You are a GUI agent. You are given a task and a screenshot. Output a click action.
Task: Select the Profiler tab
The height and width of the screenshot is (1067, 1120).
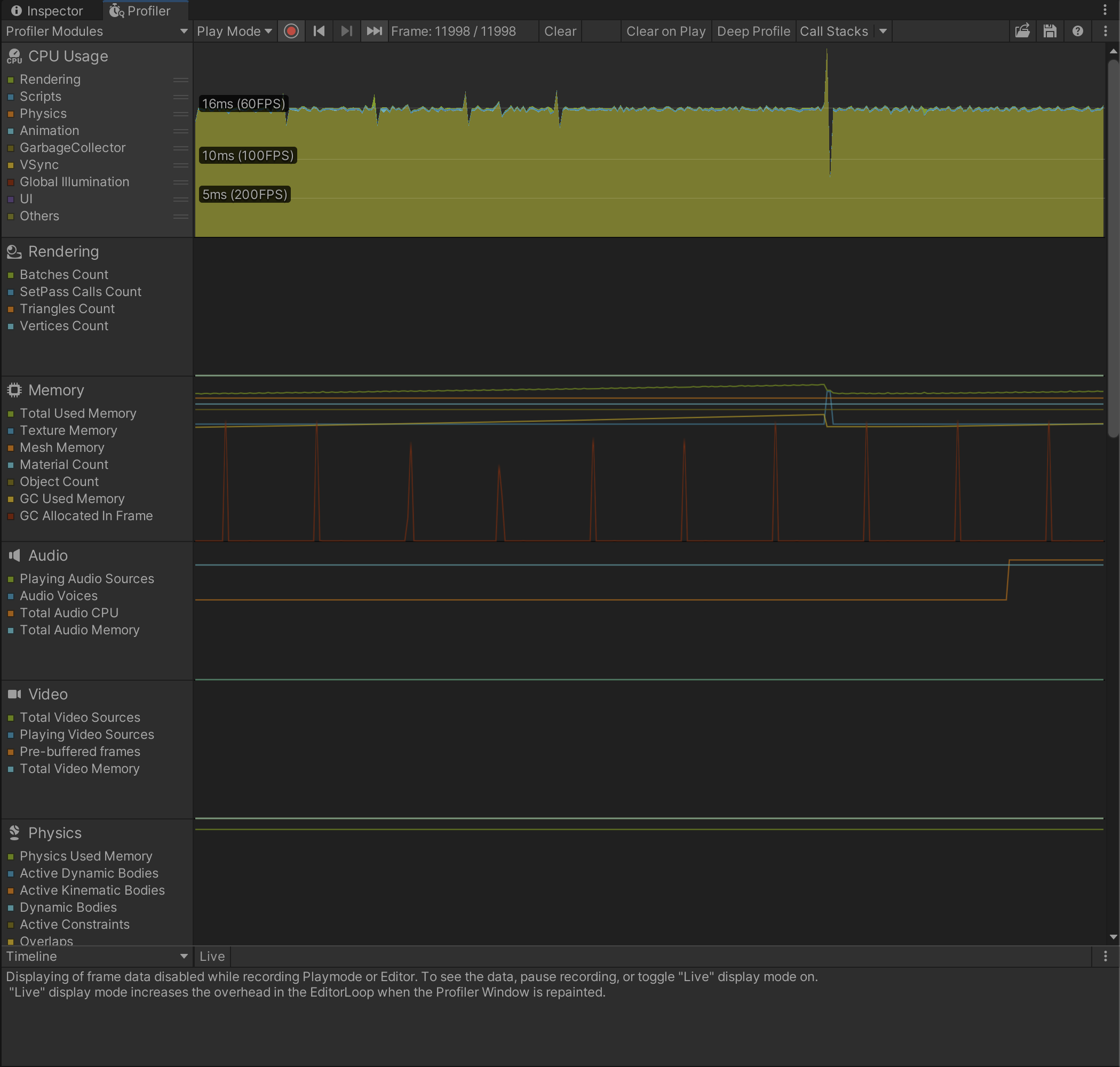coord(145,10)
